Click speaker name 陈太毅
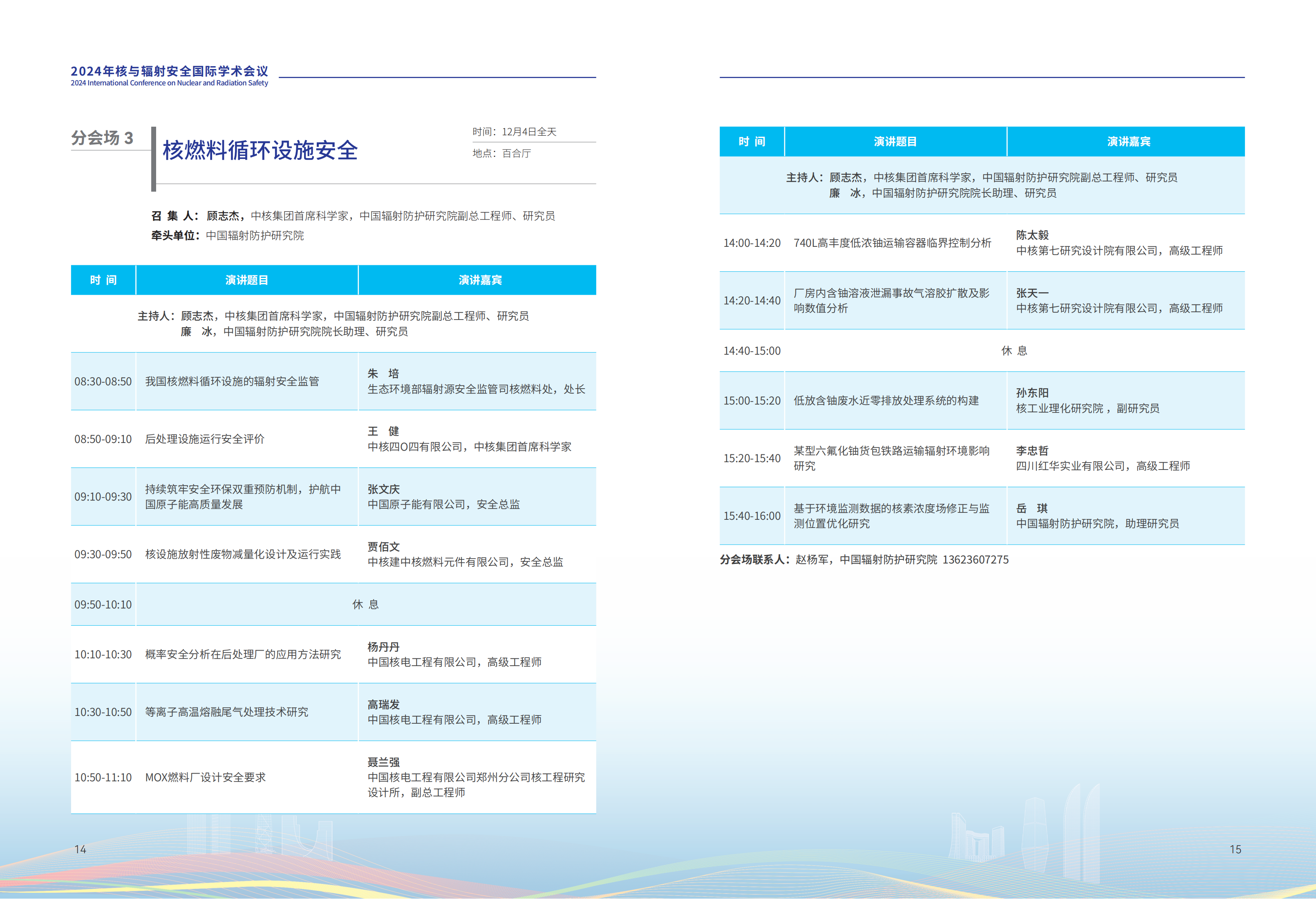The height and width of the screenshot is (899, 1316). click(1032, 235)
